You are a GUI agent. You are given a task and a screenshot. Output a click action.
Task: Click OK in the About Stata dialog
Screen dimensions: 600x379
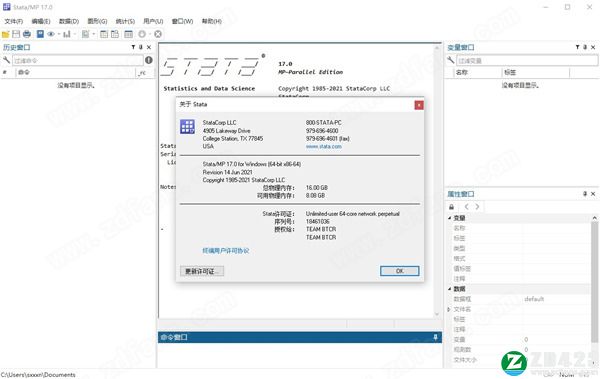click(399, 271)
